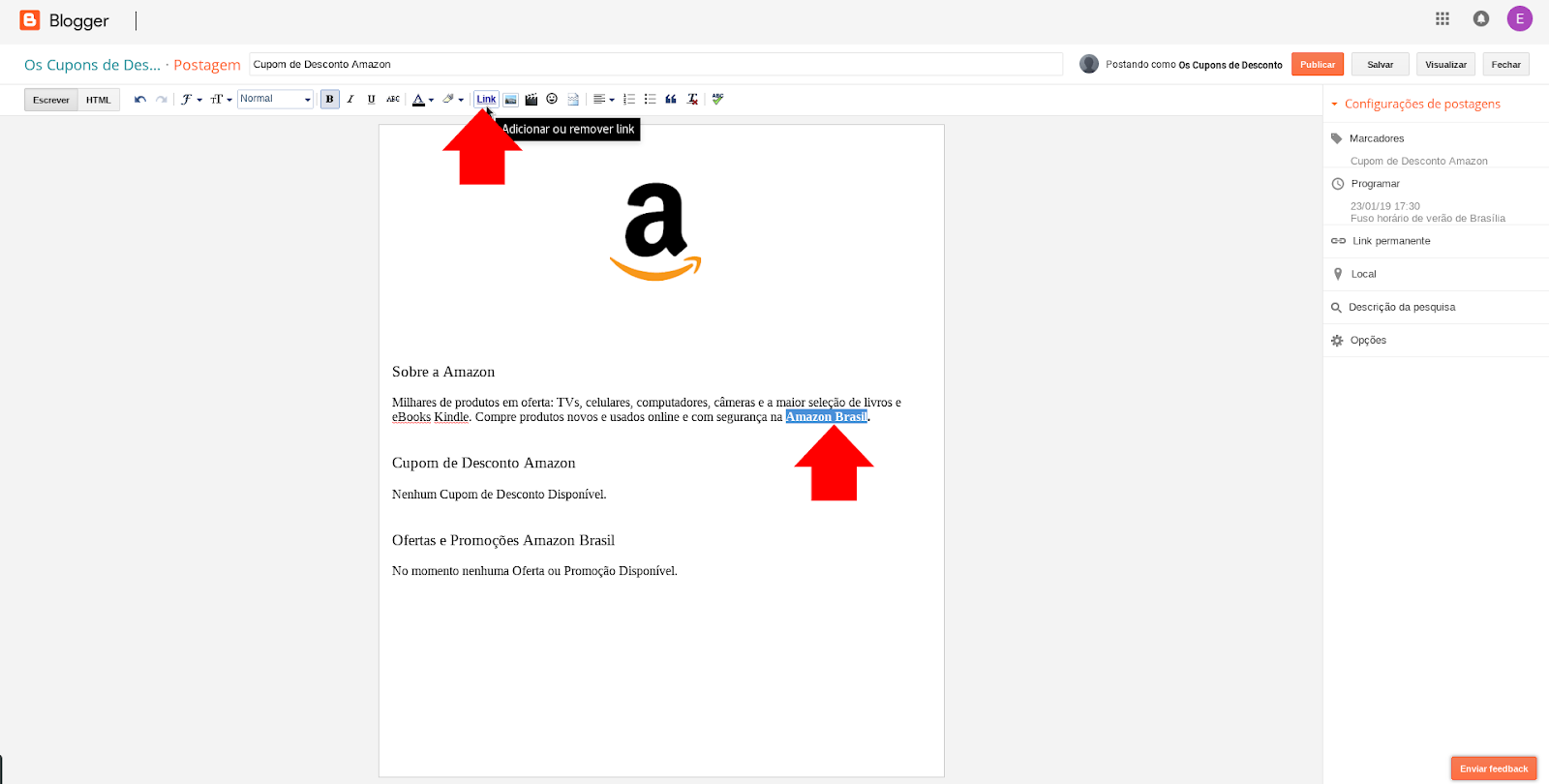Apply blockquote formatting

[671, 100]
